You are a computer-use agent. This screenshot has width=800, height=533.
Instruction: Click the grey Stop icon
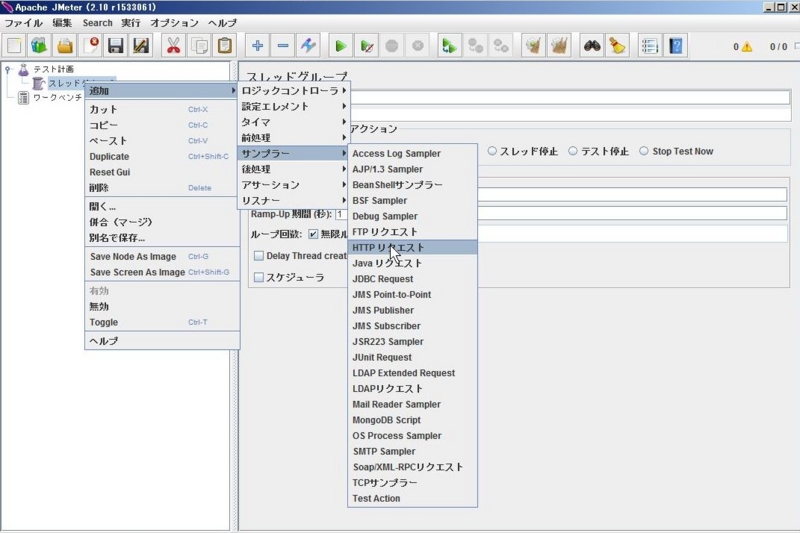tap(392, 46)
